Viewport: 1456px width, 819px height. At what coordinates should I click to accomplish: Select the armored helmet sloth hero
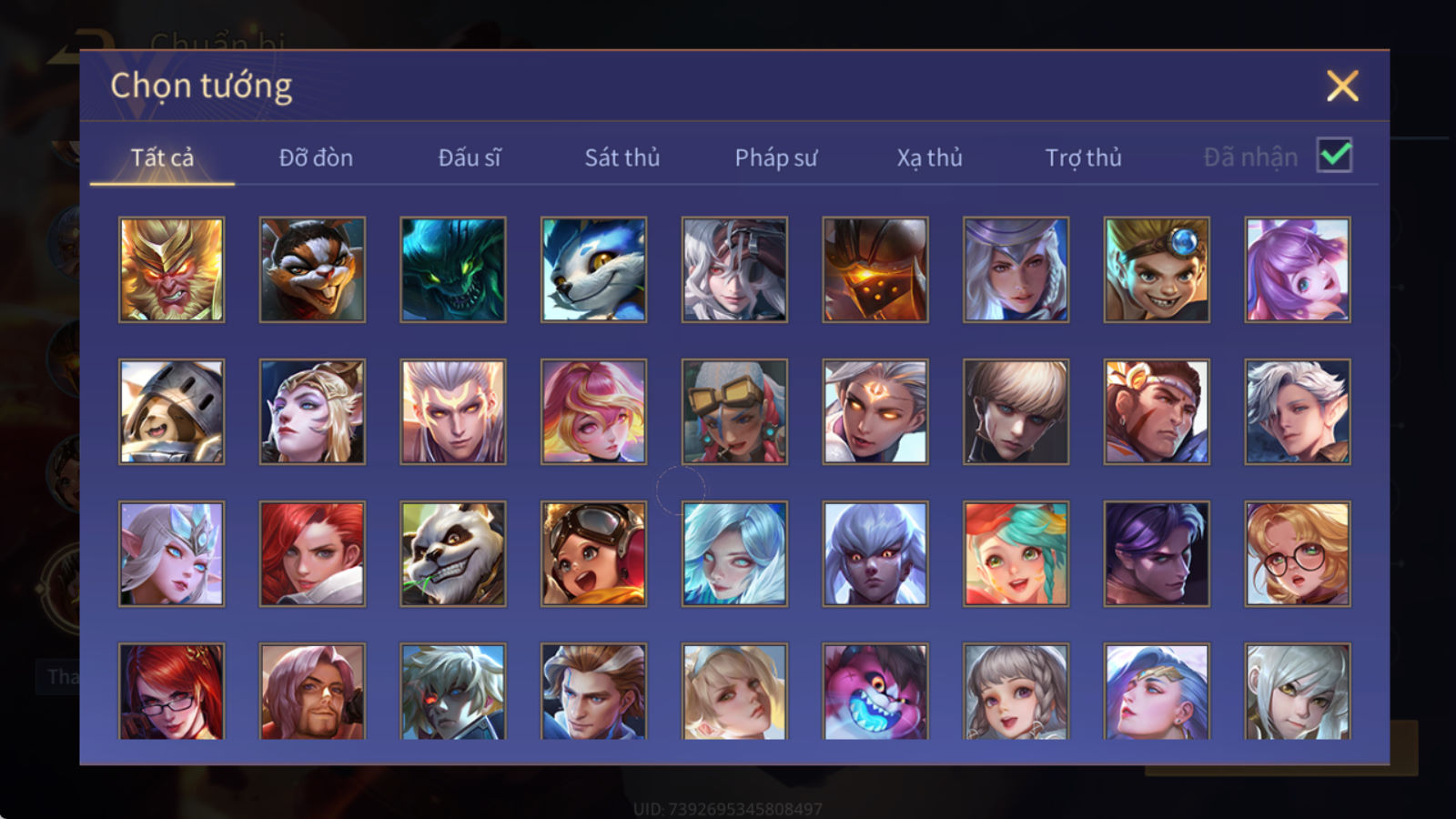pyautogui.click(x=171, y=411)
